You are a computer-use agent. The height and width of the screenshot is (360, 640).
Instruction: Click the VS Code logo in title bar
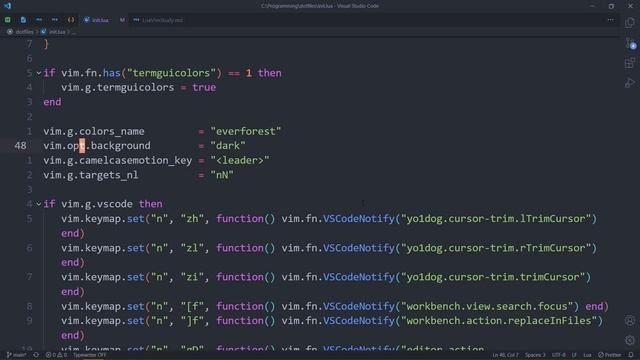pos(7,6)
